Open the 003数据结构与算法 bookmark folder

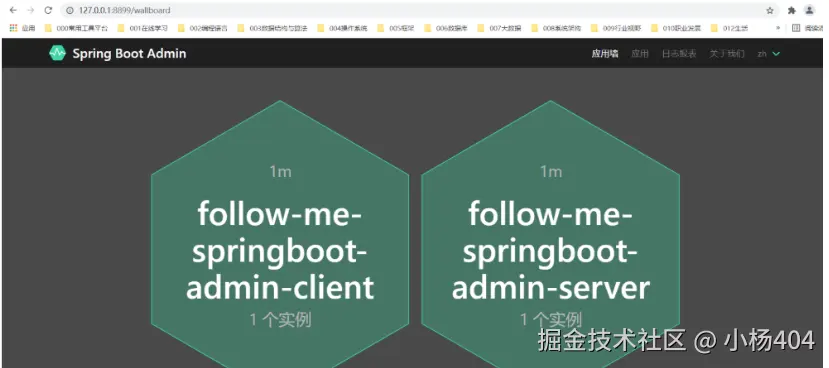272,28
